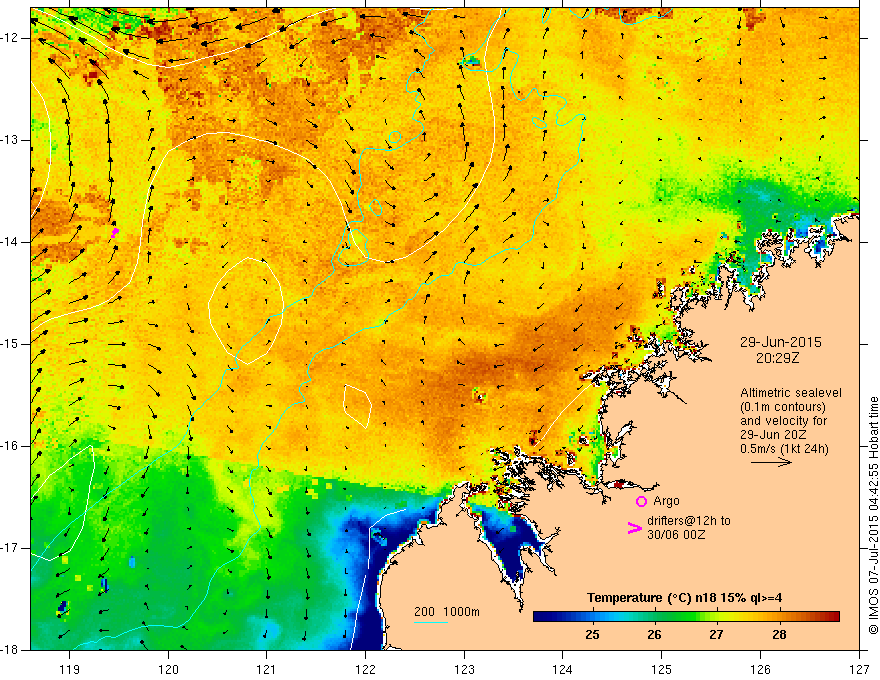880x680 pixels.
Task: Click the magenta drifter arrowhead legend symbol
Action: click(x=634, y=528)
